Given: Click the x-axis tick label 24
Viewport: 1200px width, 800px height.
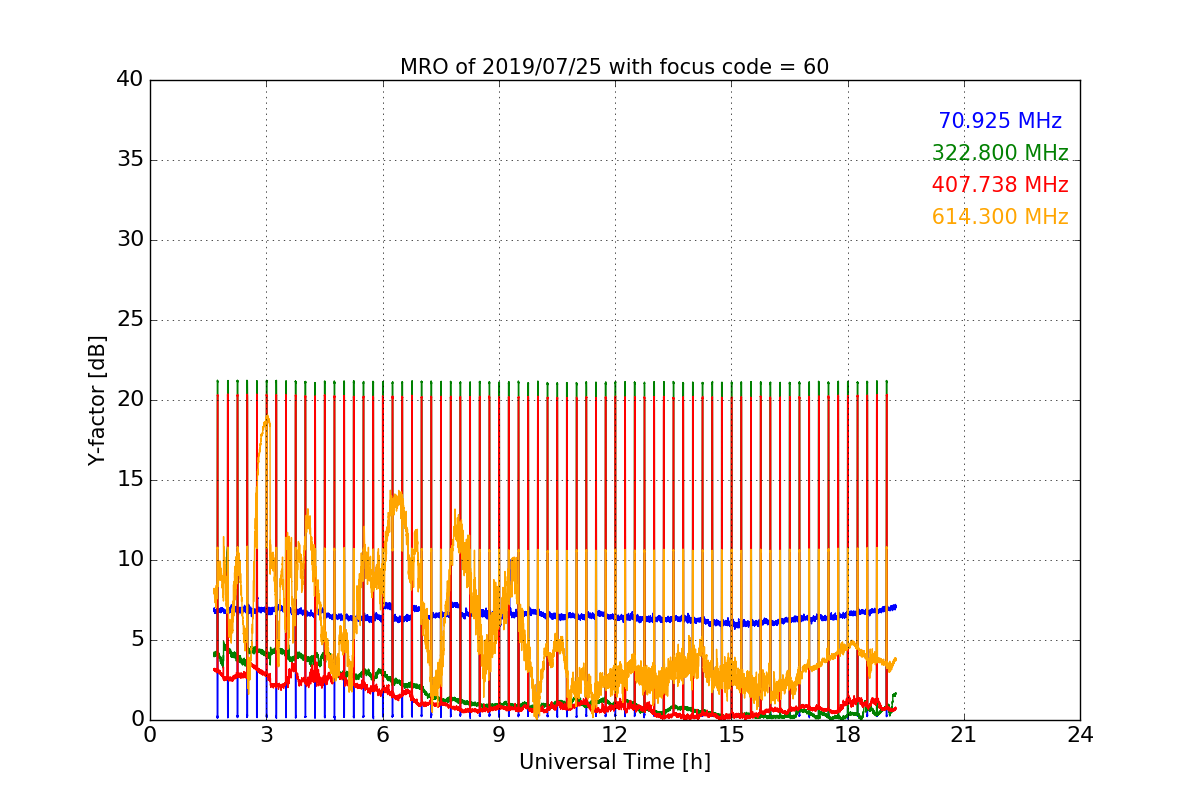Looking at the screenshot, I should (1080, 735).
